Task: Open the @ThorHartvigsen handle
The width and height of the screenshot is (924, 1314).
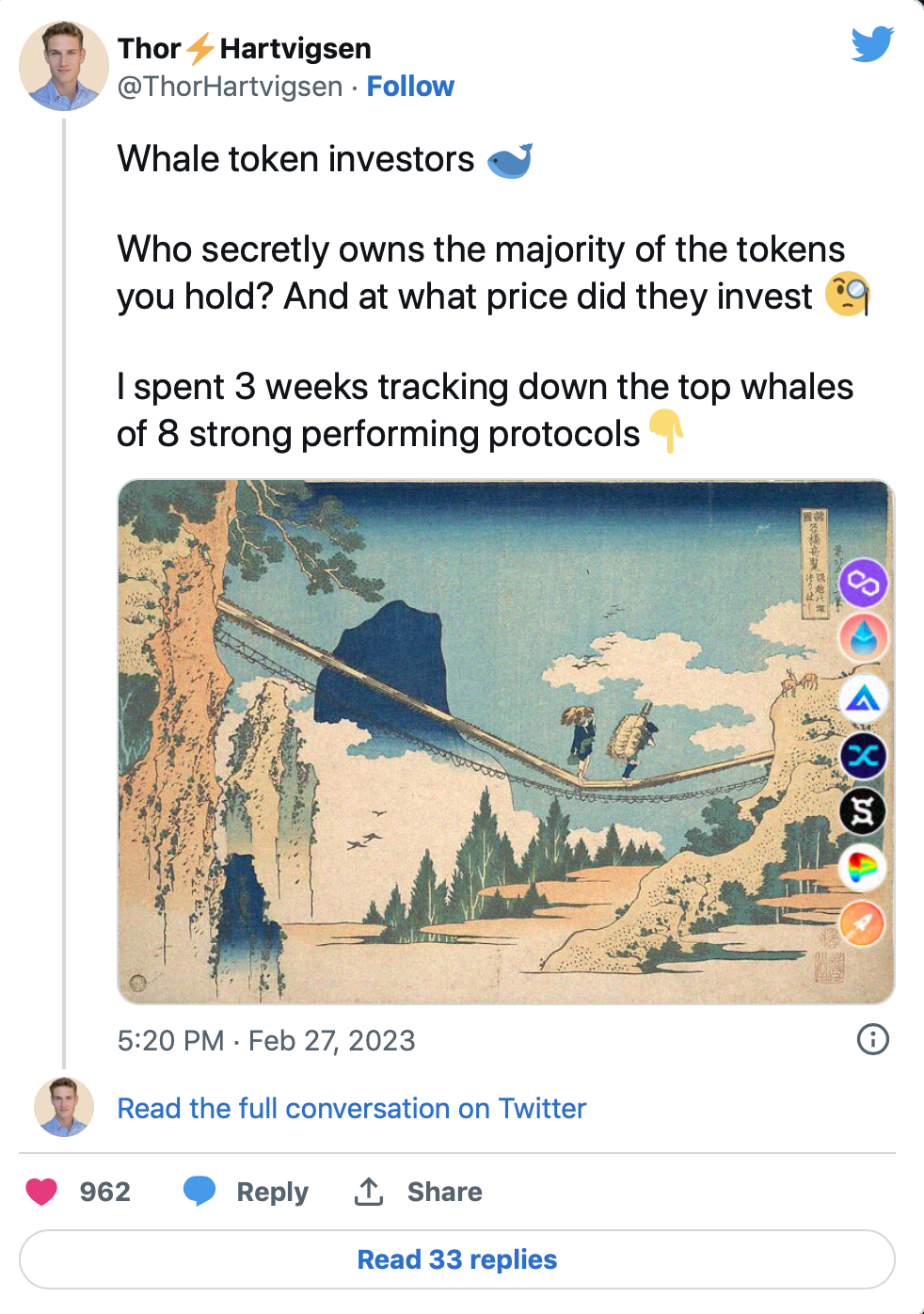Action: (230, 87)
